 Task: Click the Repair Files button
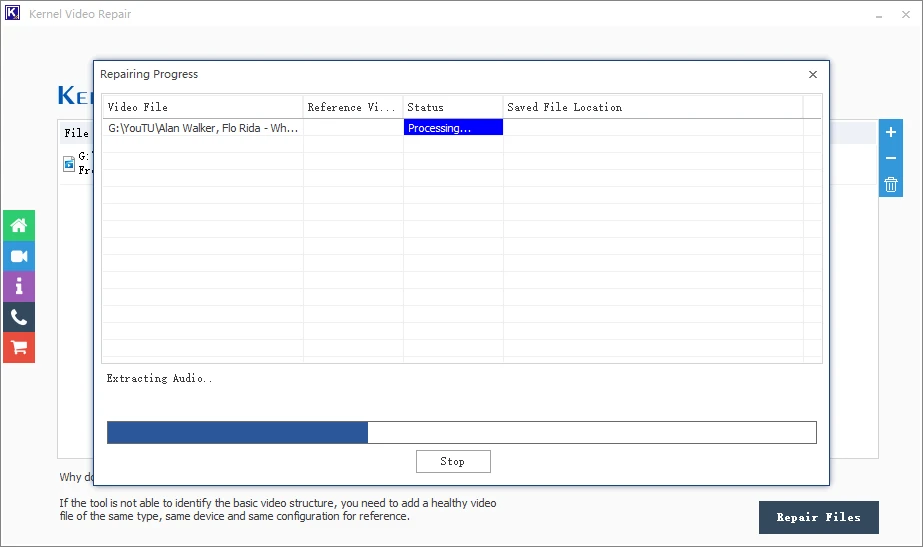pos(818,517)
